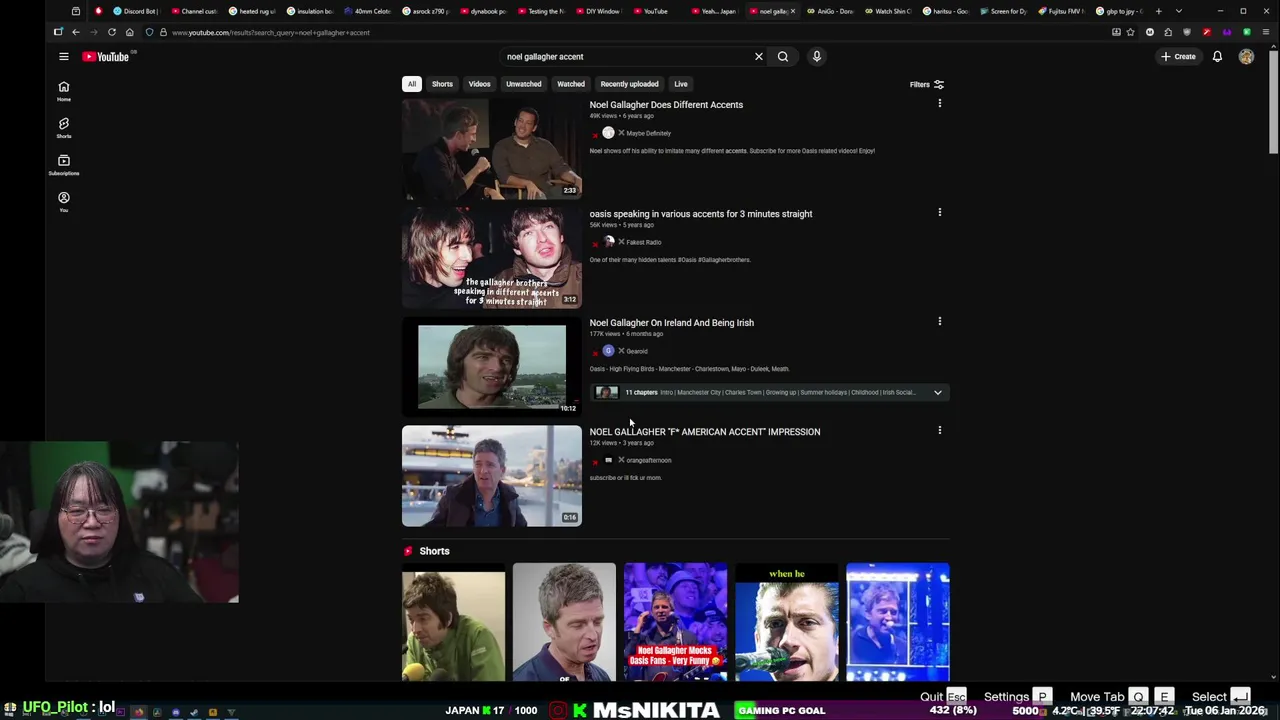Open the Filters button for search results
The width and height of the screenshot is (1280, 720).
pyautogui.click(x=927, y=85)
